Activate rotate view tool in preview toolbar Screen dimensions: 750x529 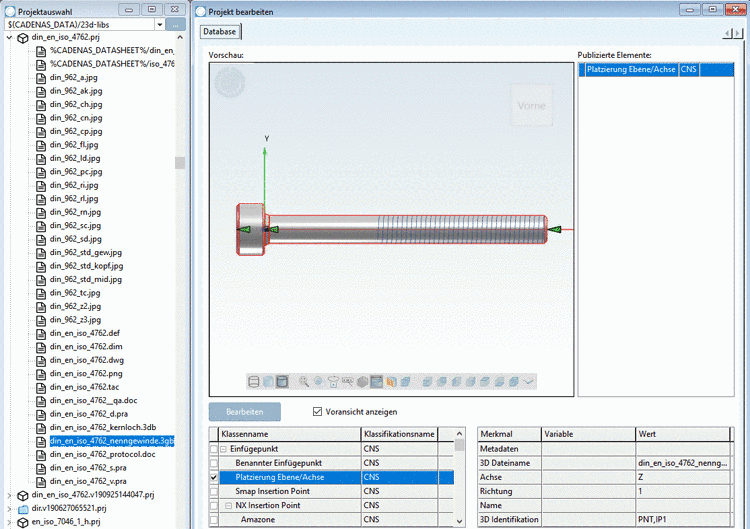(333, 382)
